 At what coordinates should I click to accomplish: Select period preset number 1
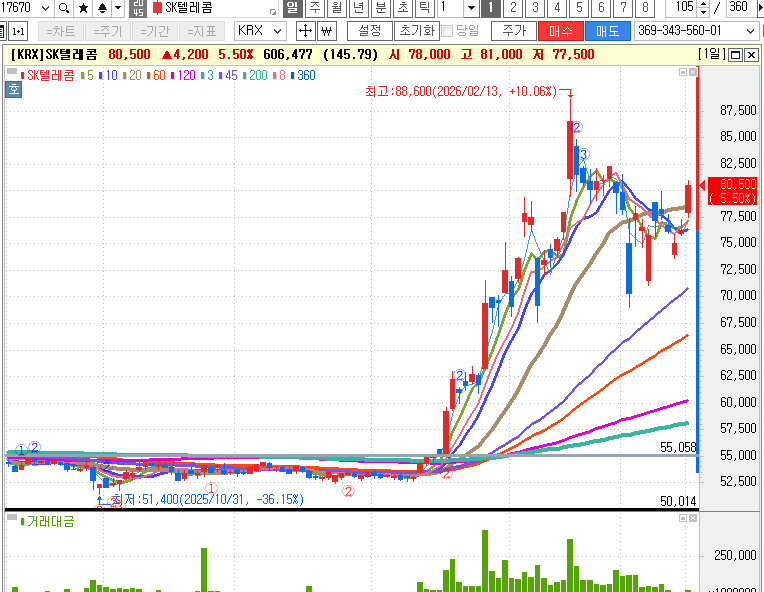[x=491, y=8]
